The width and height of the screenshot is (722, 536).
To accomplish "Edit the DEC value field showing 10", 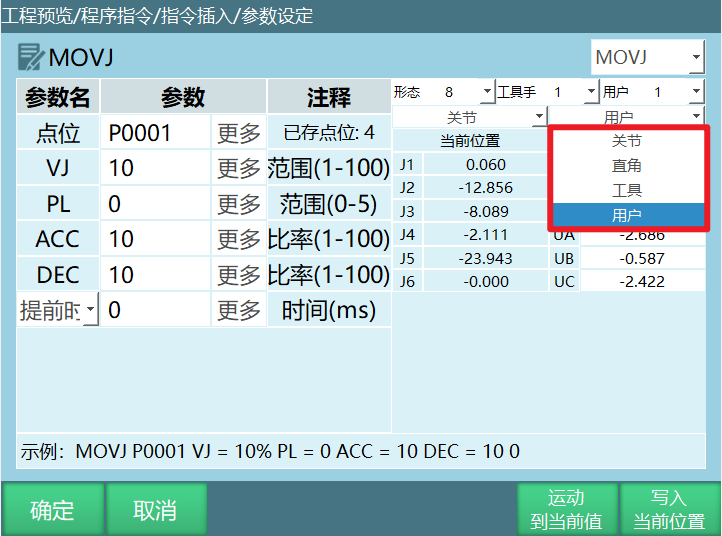I will pos(156,274).
